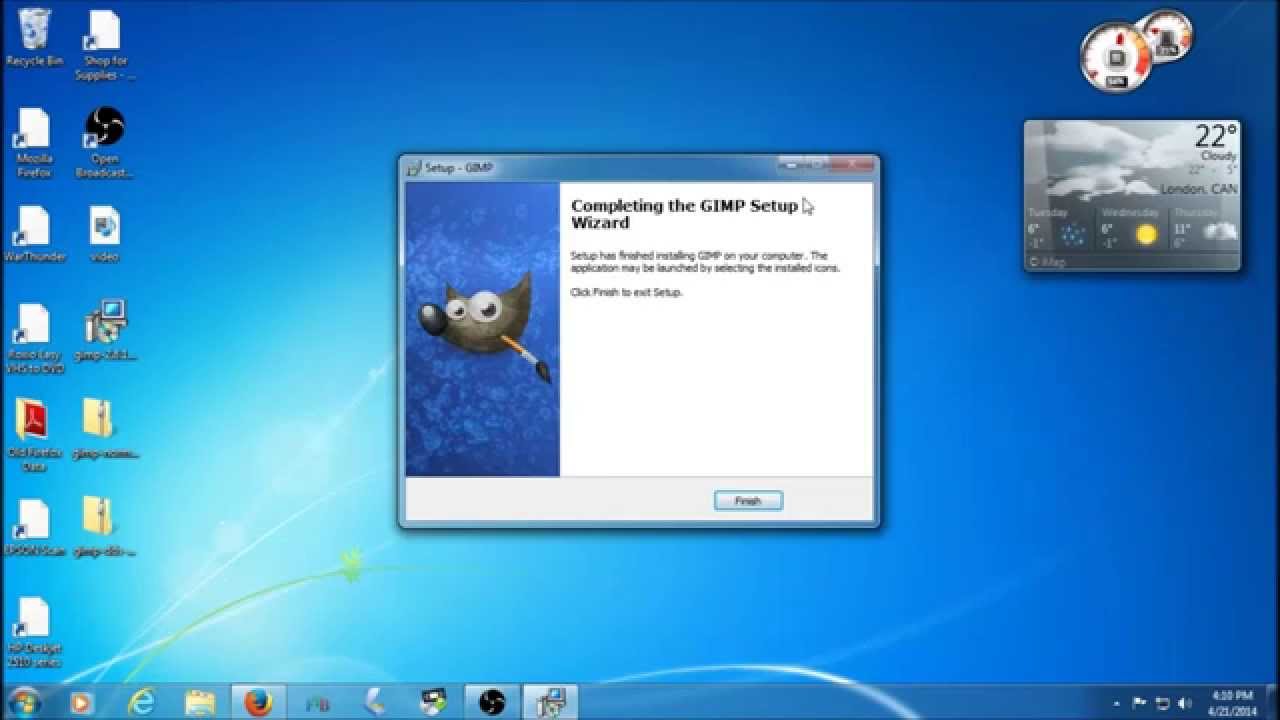
Task: Select the EPSON Scan desktop shortcut
Action: tap(34, 527)
